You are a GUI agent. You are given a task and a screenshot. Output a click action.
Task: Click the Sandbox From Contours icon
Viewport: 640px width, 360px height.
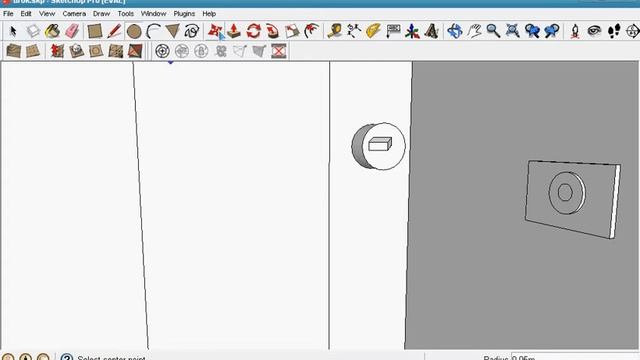click(x=13, y=51)
